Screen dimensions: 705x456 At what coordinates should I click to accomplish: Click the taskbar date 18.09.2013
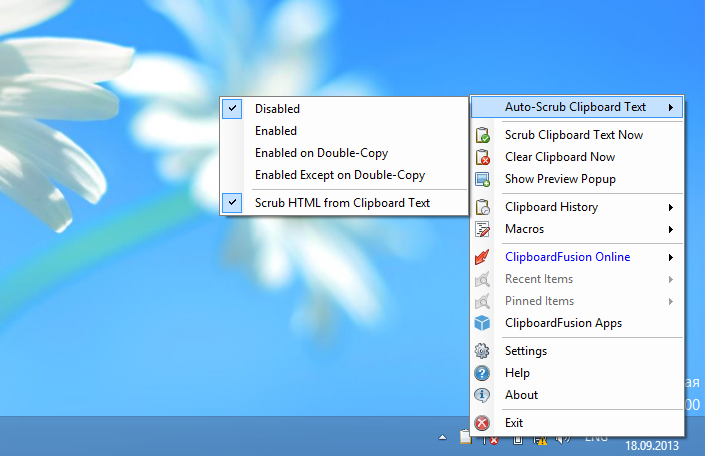point(652,446)
